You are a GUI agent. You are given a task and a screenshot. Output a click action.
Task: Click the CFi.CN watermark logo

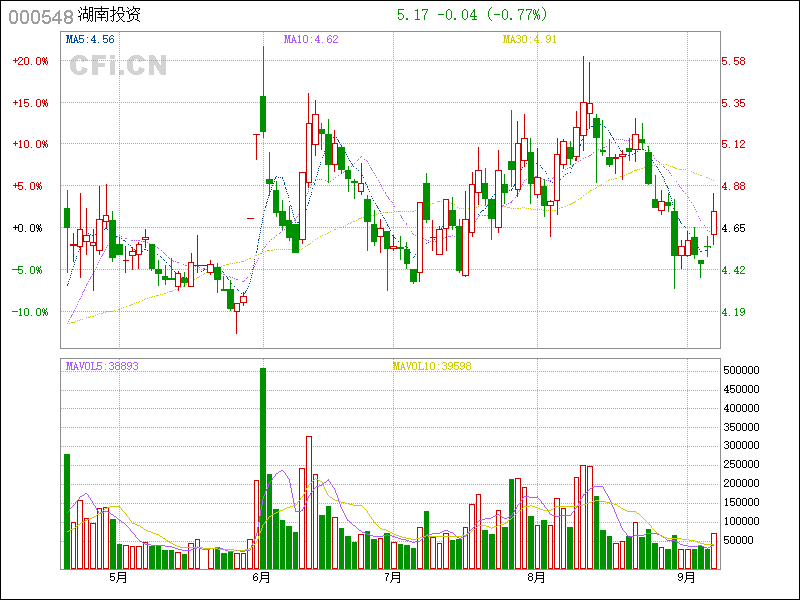point(117,65)
